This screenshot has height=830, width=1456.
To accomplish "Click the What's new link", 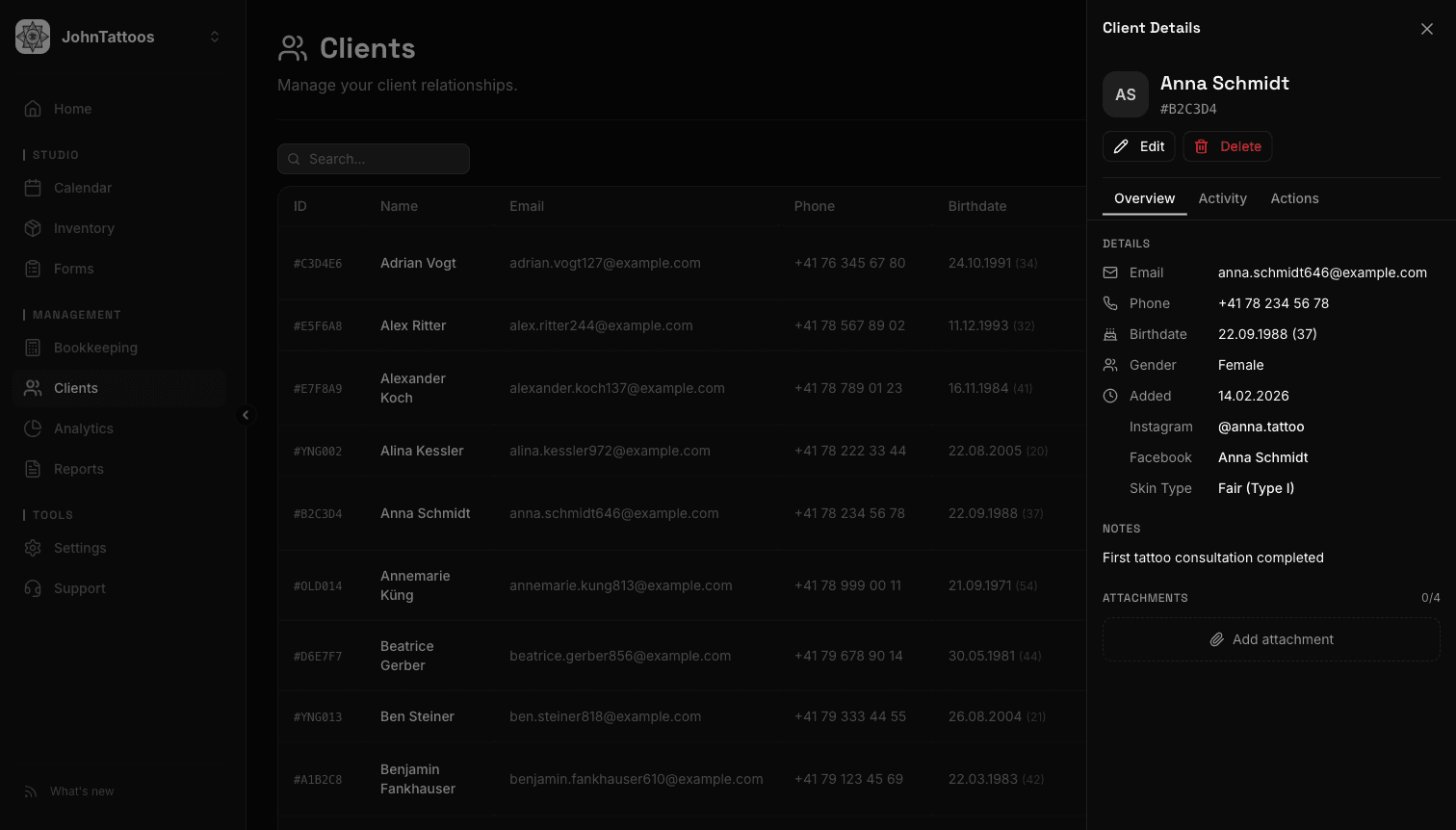I will (x=82, y=791).
